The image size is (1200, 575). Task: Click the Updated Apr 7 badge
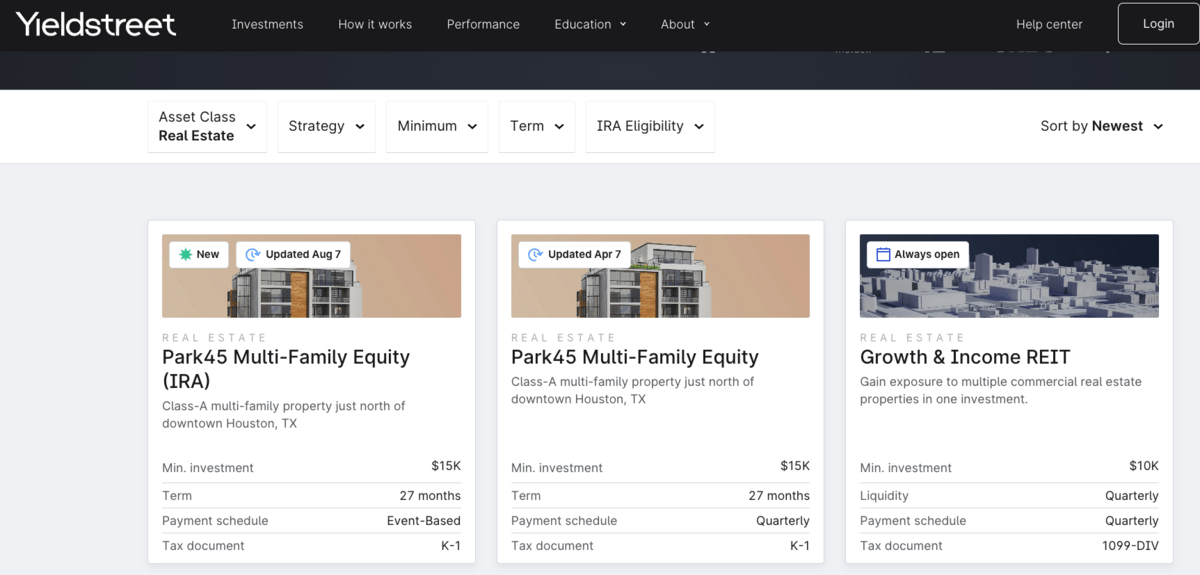[574, 255]
